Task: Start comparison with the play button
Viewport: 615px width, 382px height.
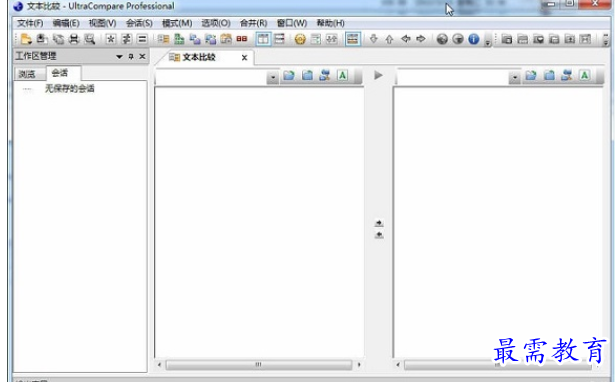Action: point(378,75)
